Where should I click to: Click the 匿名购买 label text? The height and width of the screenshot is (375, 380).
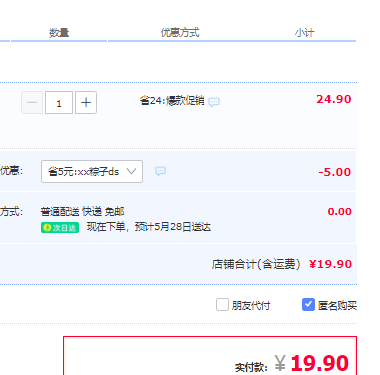337,305
